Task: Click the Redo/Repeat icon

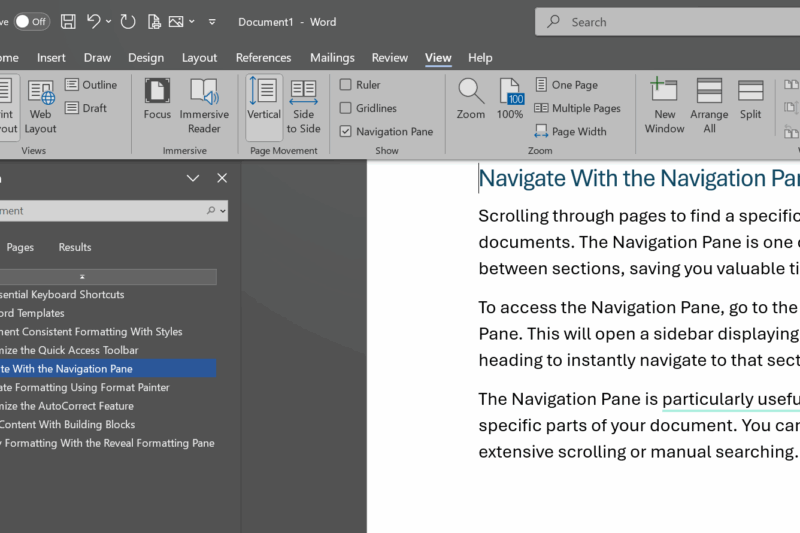Action: [x=128, y=22]
